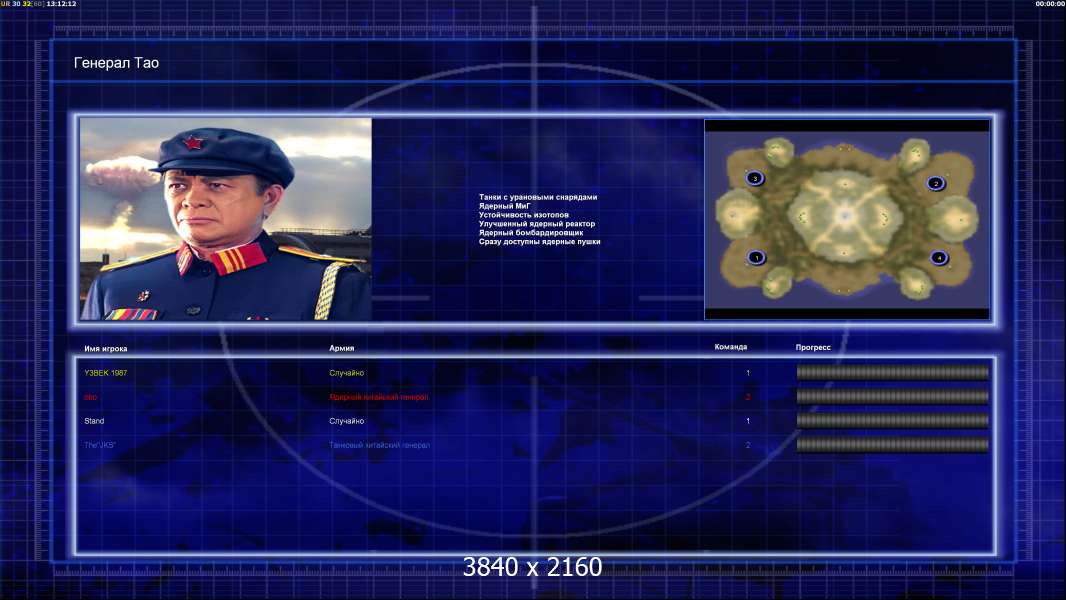Viewport: 1066px width, 600px height.
Task: Click 'Сразу доступны ядерные пушки' line
Action: pos(539,241)
